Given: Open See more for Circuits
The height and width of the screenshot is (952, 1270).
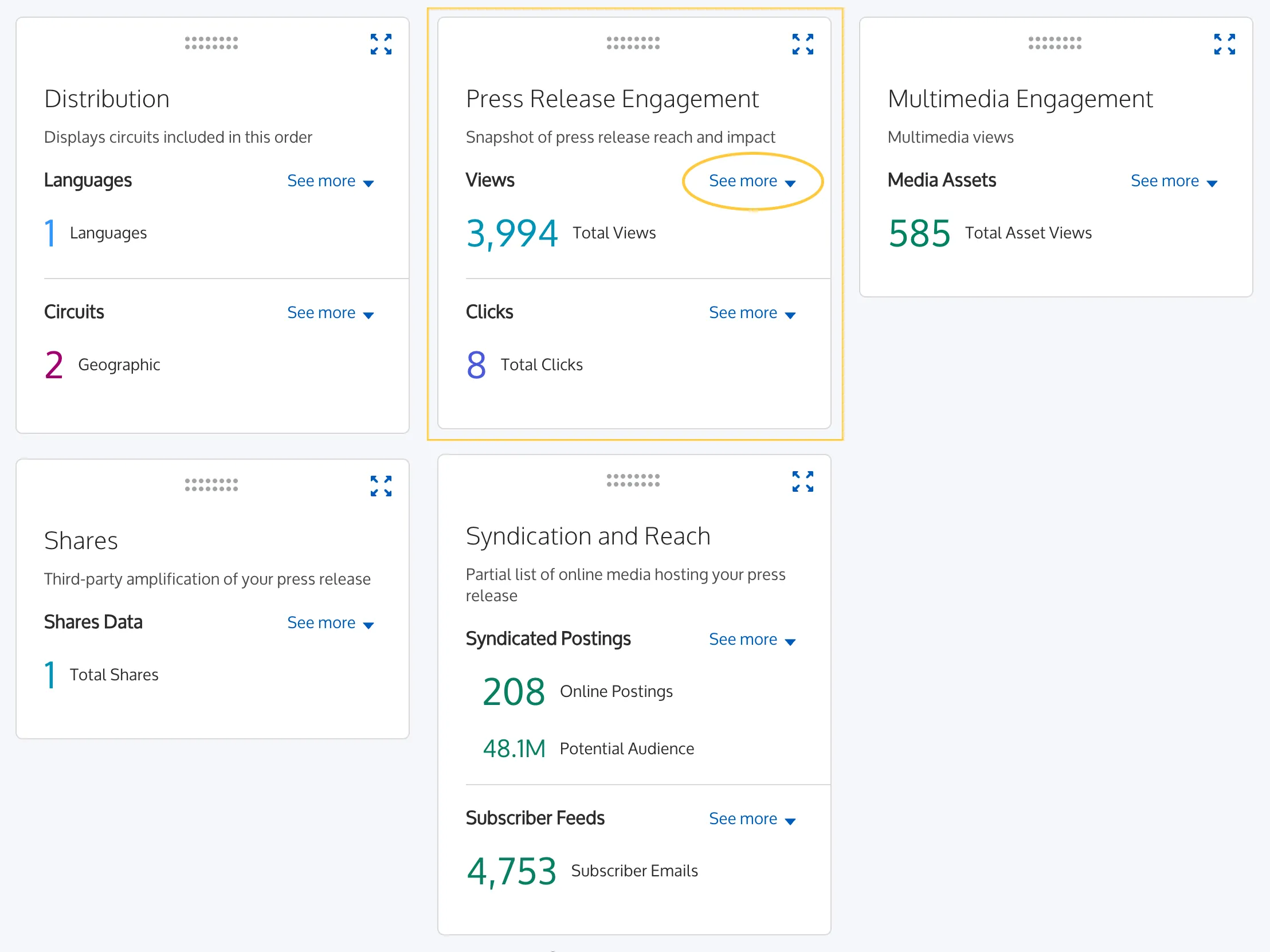Looking at the screenshot, I should point(331,313).
